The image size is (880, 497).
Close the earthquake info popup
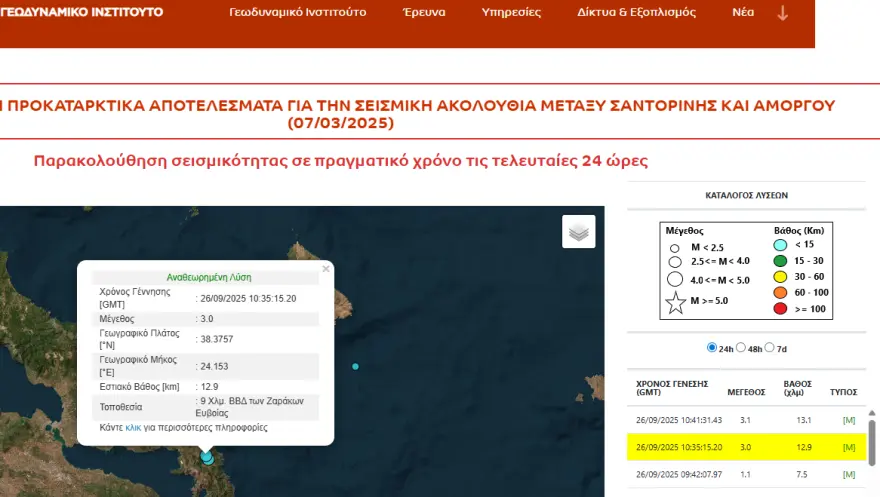[326, 269]
